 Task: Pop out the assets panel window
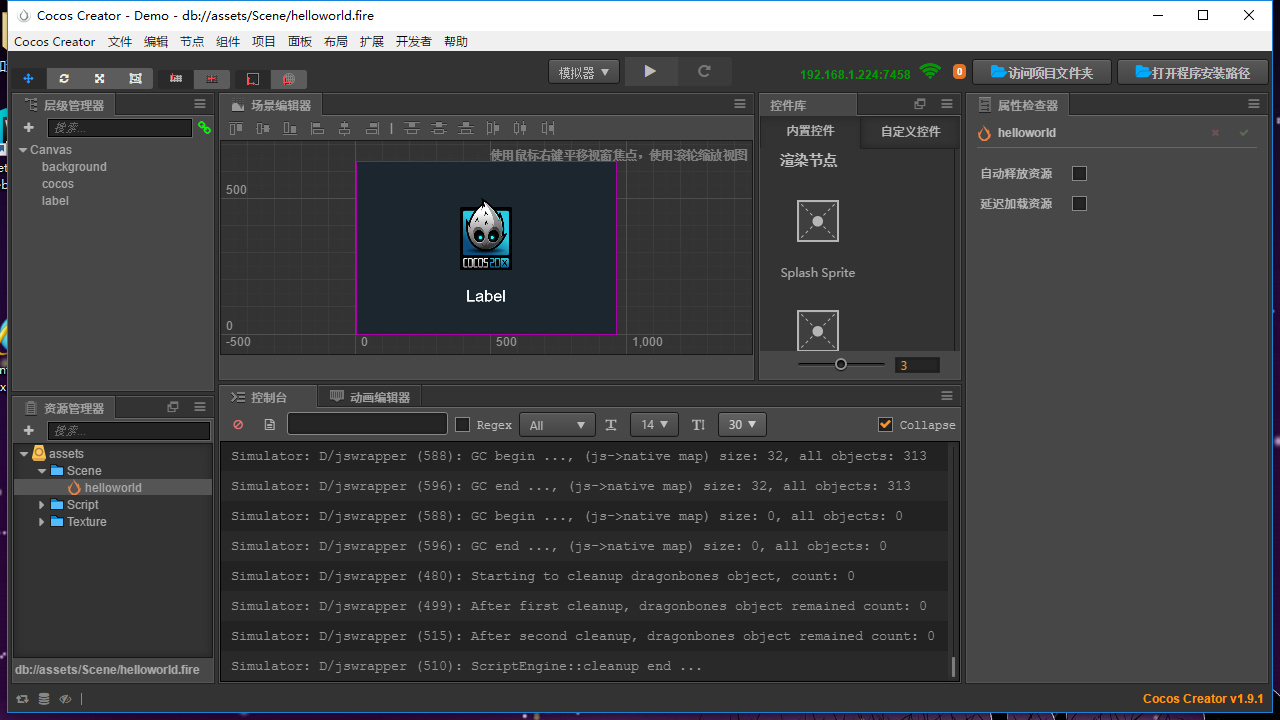[173, 407]
